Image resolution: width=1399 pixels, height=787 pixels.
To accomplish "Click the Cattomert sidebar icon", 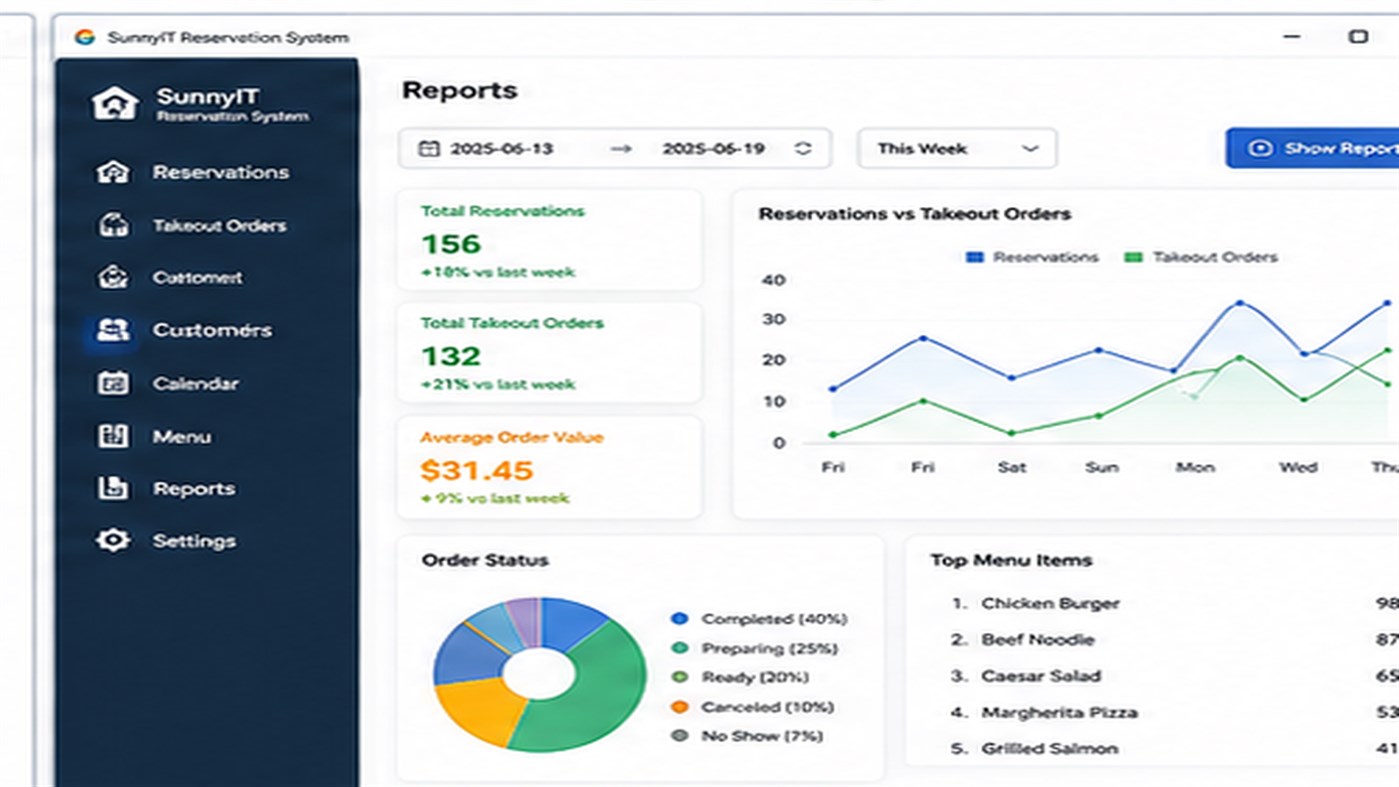I will pyautogui.click(x=113, y=277).
